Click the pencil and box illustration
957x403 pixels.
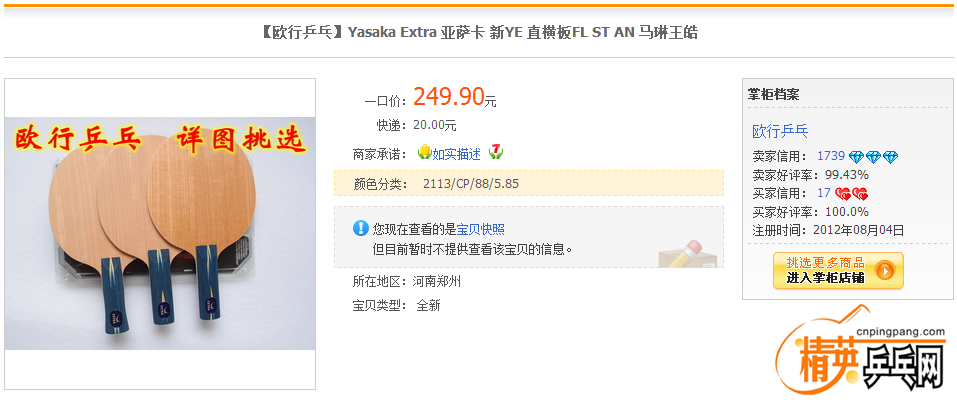688,254
